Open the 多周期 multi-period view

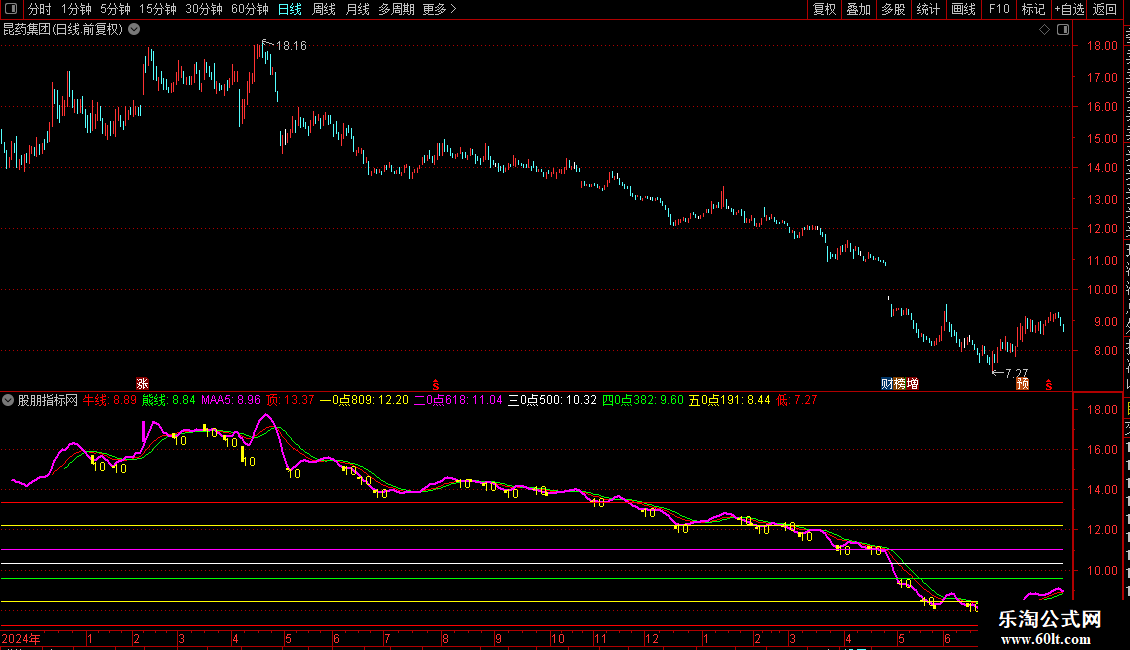coord(396,9)
